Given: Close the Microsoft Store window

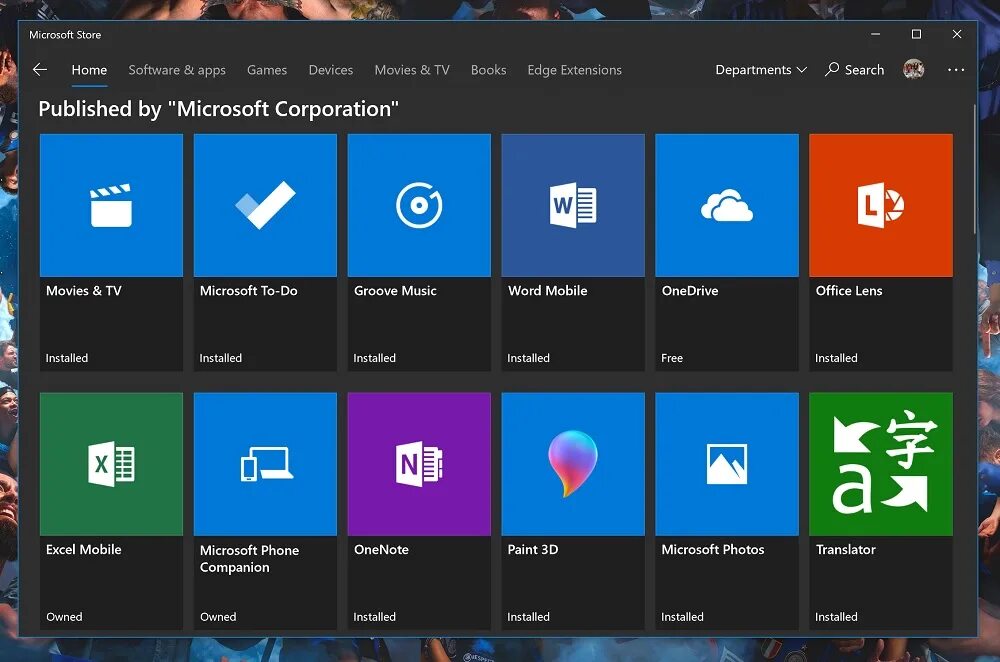Looking at the screenshot, I should [957, 34].
